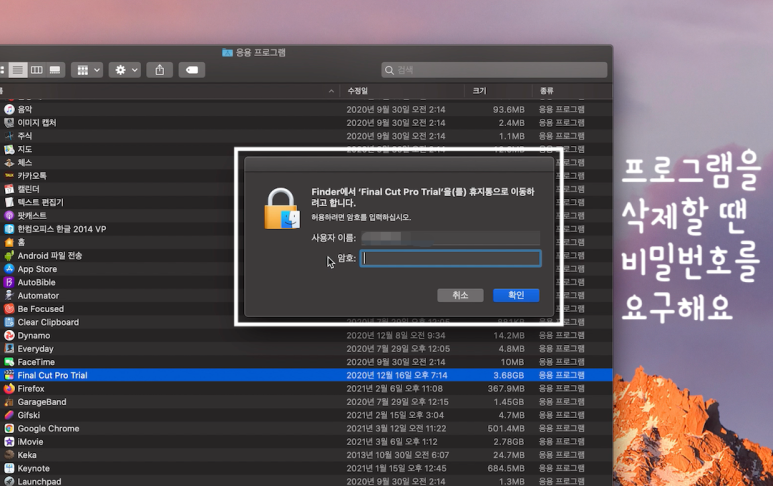The height and width of the screenshot is (486, 773).
Task: Select the 음악 app icon
Action: tap(9, 109)
